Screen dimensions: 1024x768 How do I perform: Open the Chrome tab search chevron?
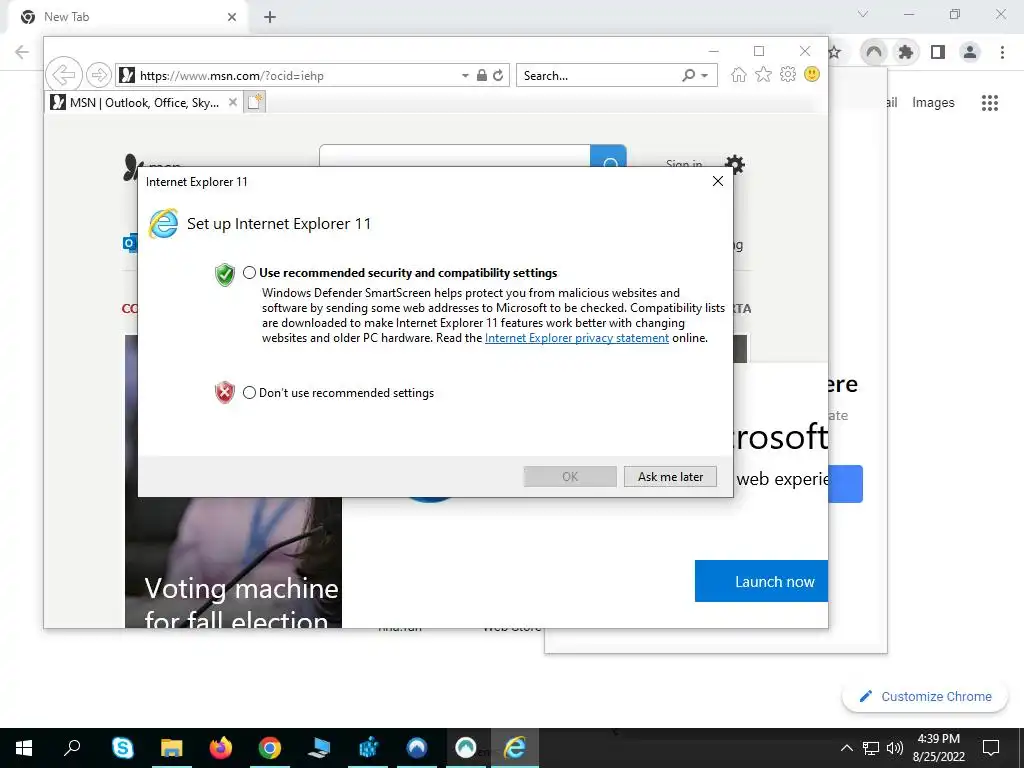(863, 14)
